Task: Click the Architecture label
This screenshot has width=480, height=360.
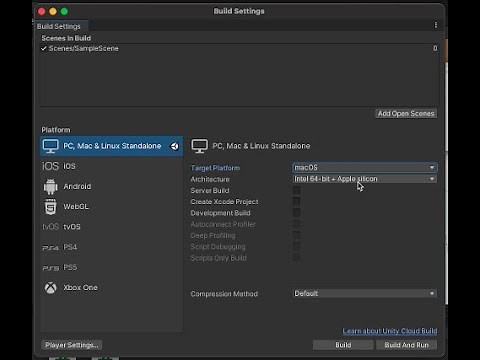Action: [210, 179]
